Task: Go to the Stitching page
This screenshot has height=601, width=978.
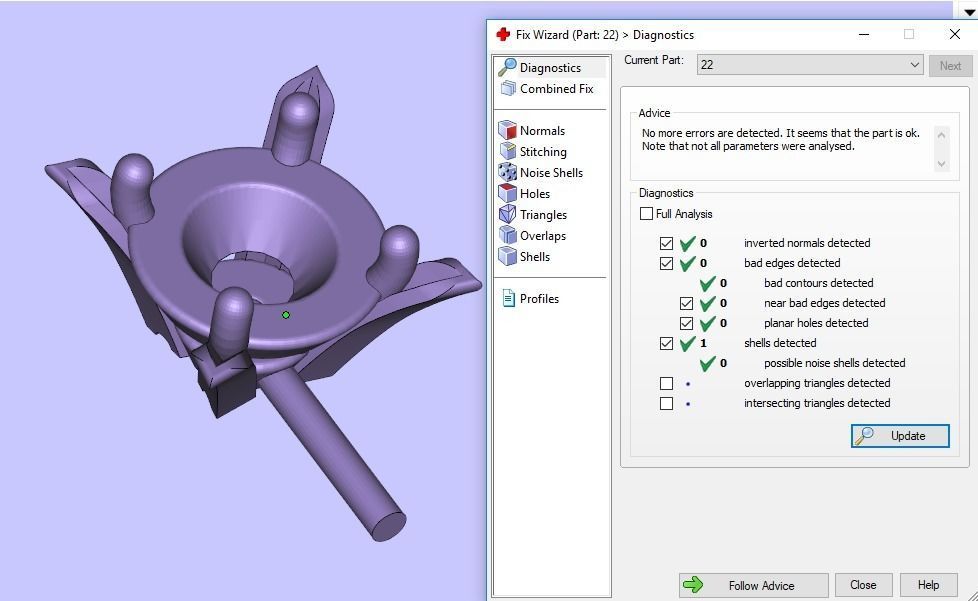Action: tap(543, 151)
